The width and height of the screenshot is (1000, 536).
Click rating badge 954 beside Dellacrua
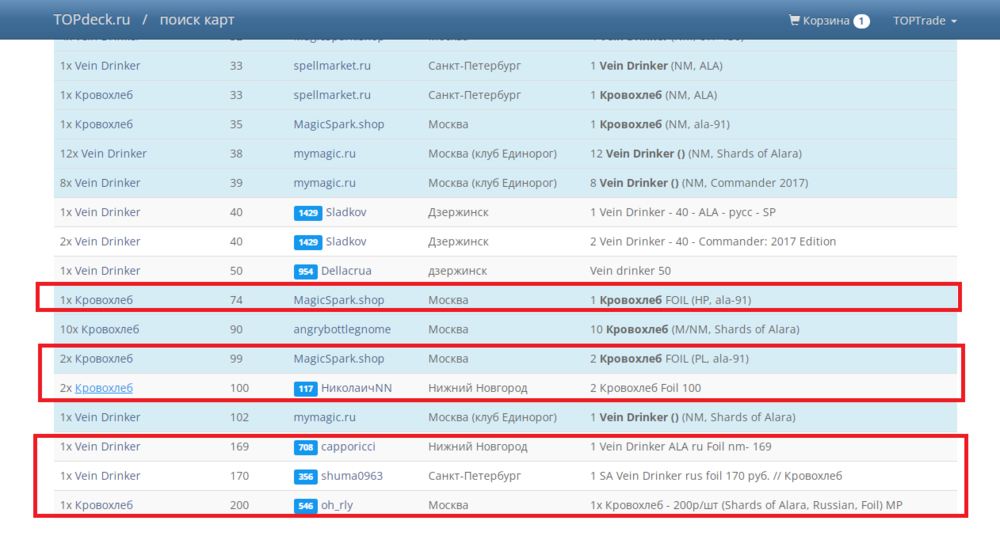[x=305, y=271]
